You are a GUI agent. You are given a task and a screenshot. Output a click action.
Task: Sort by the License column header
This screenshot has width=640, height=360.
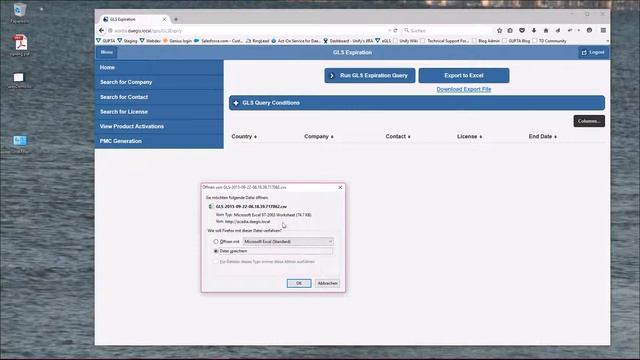(x=469, y=136)
